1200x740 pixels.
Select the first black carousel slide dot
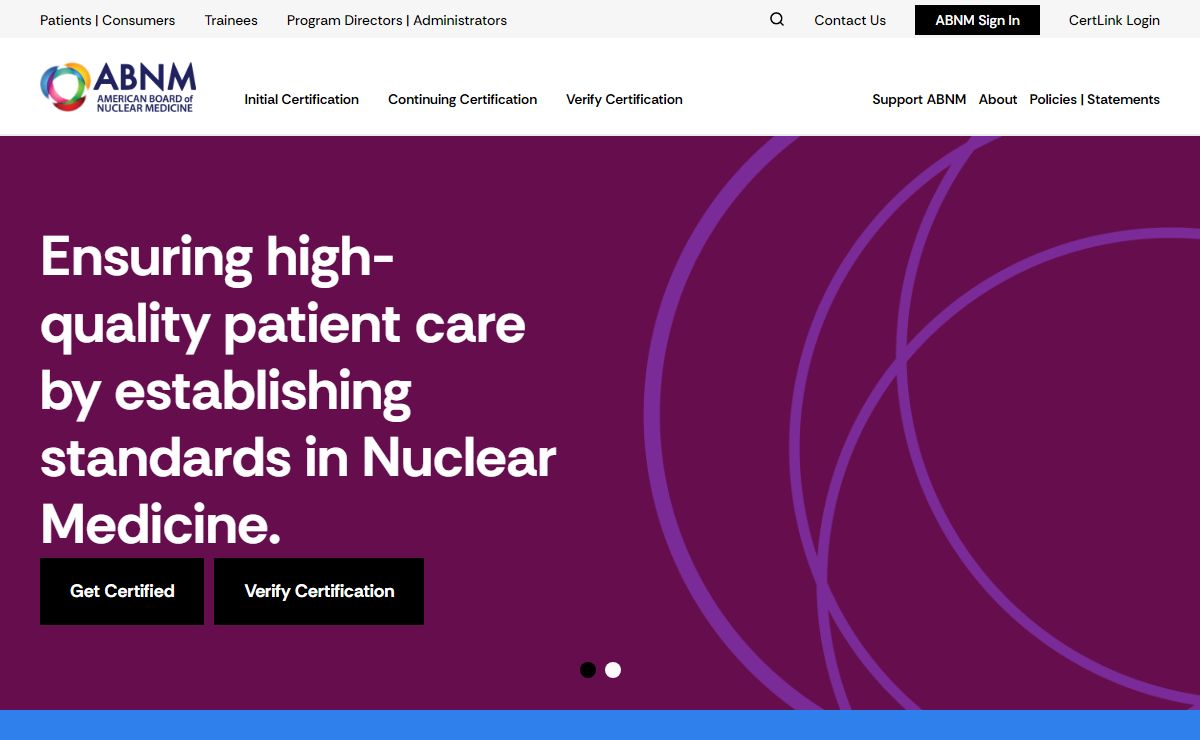(x=588, y=670)
